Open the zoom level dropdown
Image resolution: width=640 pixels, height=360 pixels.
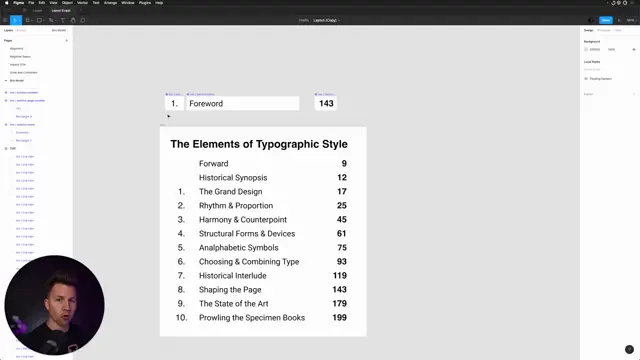tap(631, 20)
